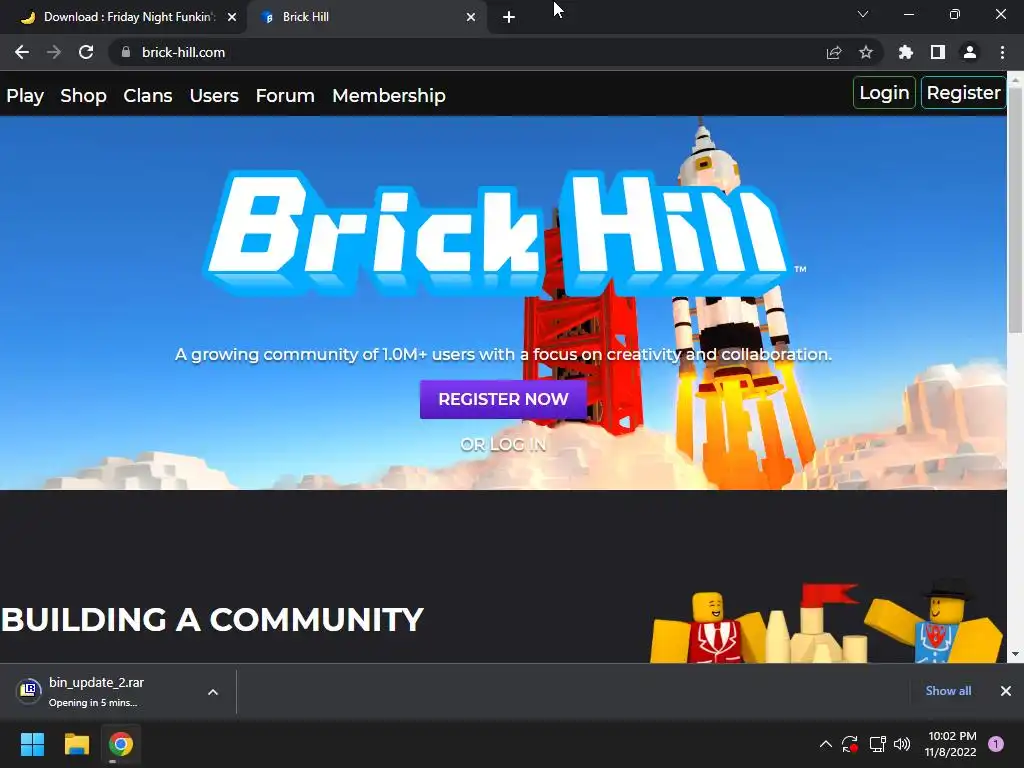Image resolution: width=1024 pixels, height=768 pixels.
Task: Open the volume speaker icon
Action: [902, 744]
